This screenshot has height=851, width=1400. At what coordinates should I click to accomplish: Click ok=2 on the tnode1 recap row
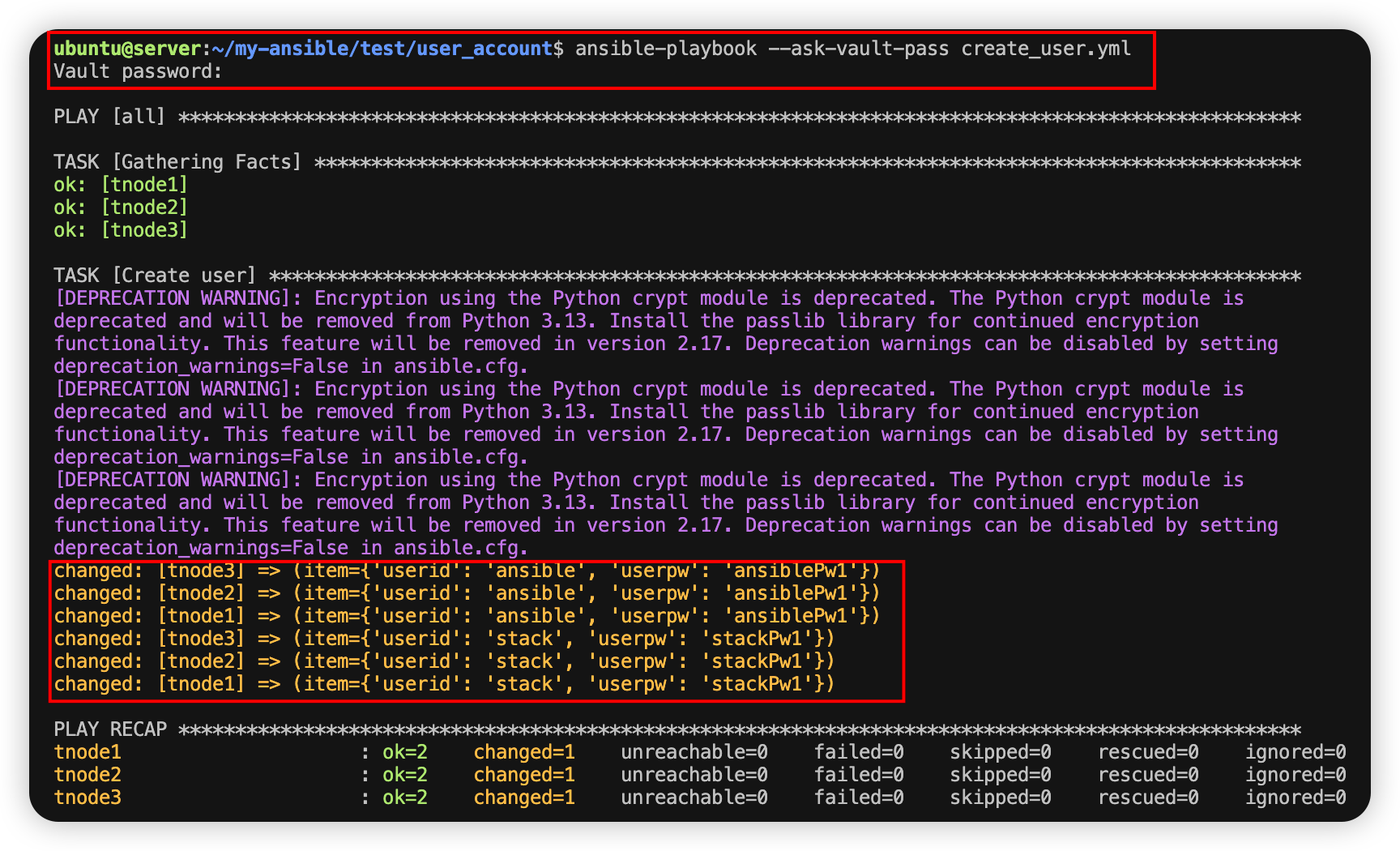(405, 752)
